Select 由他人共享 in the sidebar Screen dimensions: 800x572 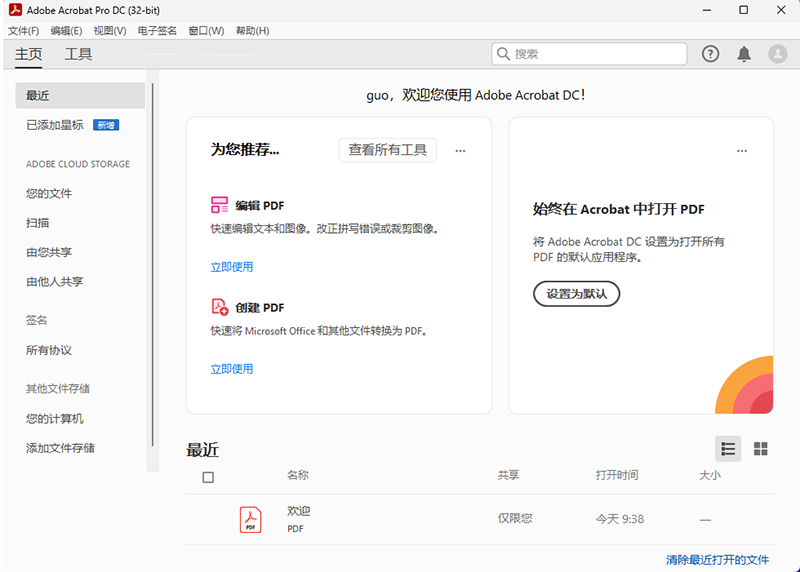pos(55,282)
